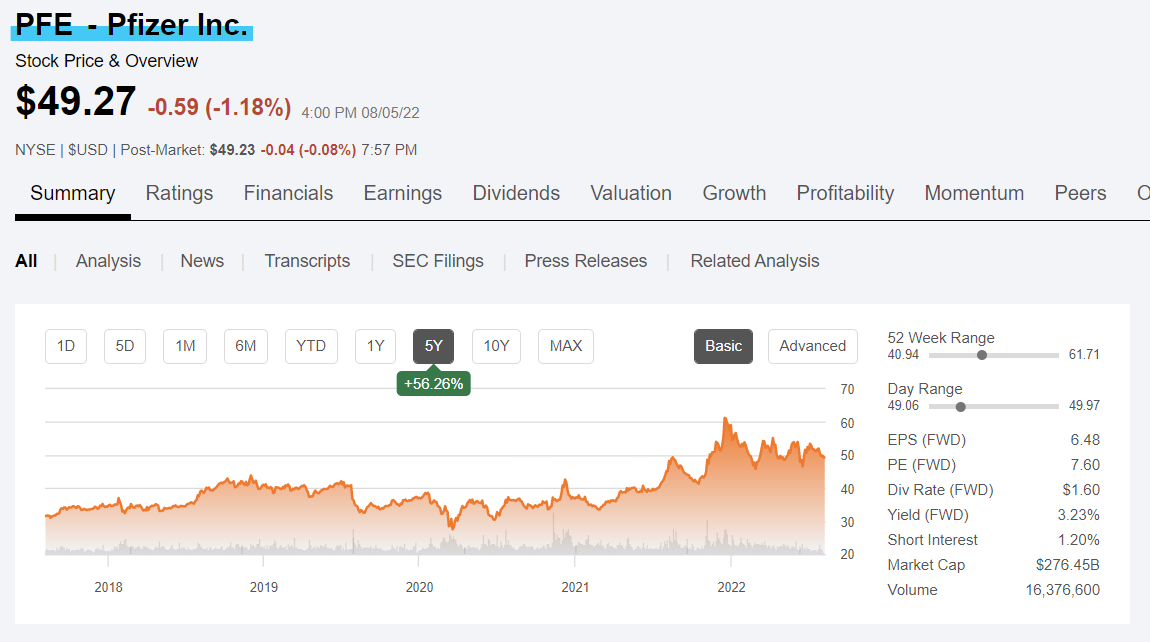This screenshot has width=1150, height=642.
Task: Open the Summary tab
Action: (x=73, y=193)
